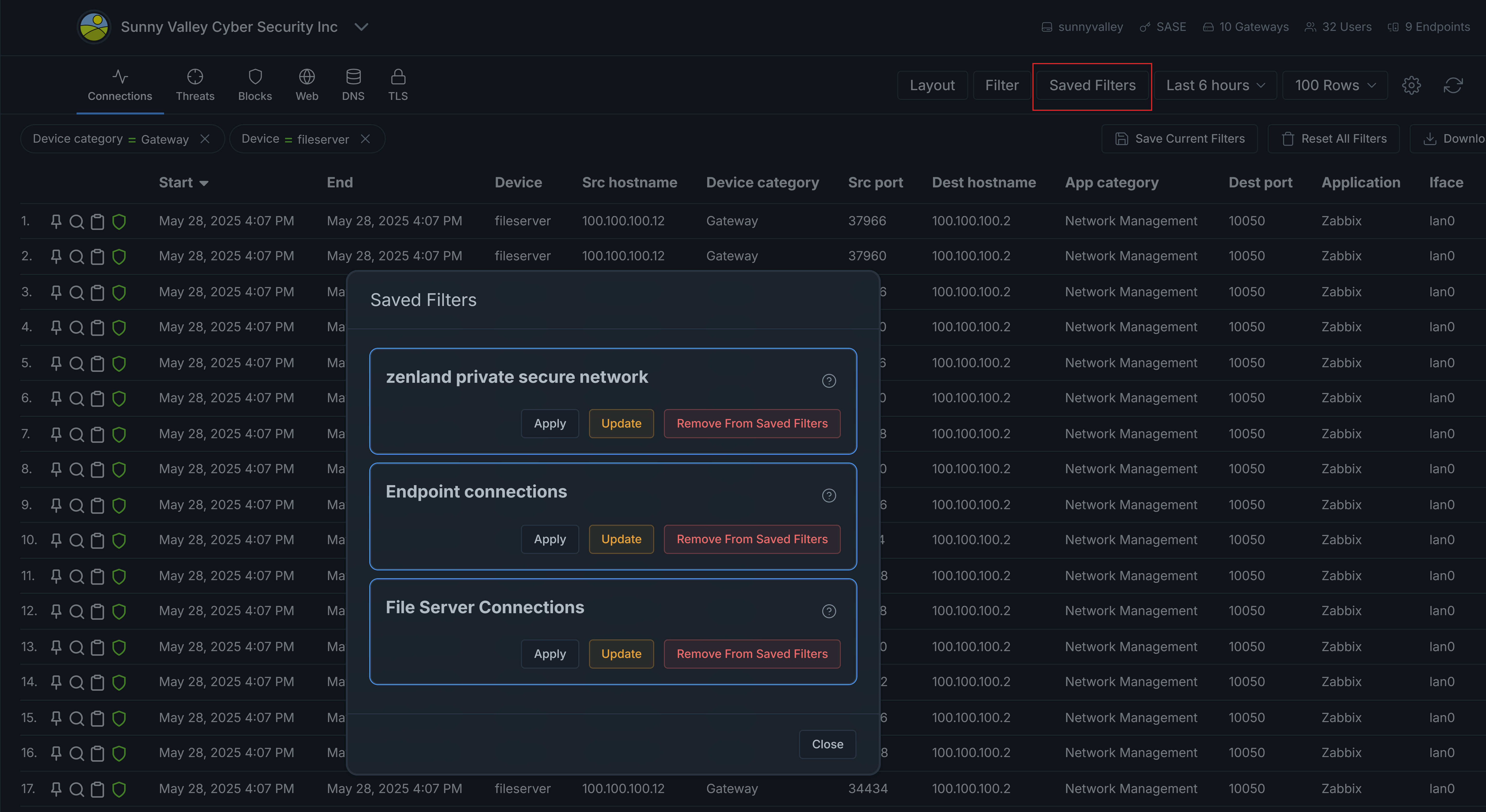Sort by the Start column
Viewport: 1486px width, 812px height.
[184, 183]
